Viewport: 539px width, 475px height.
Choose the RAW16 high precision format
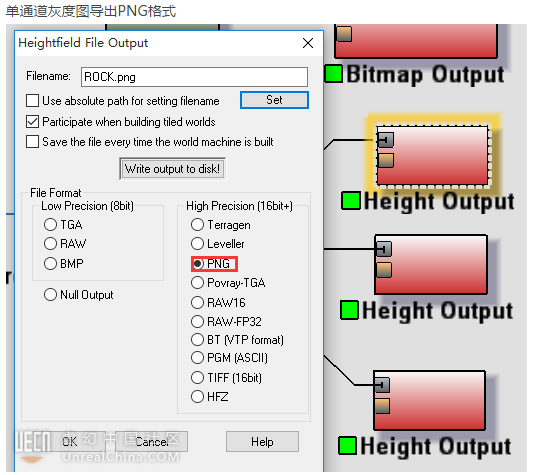(197, 302)
